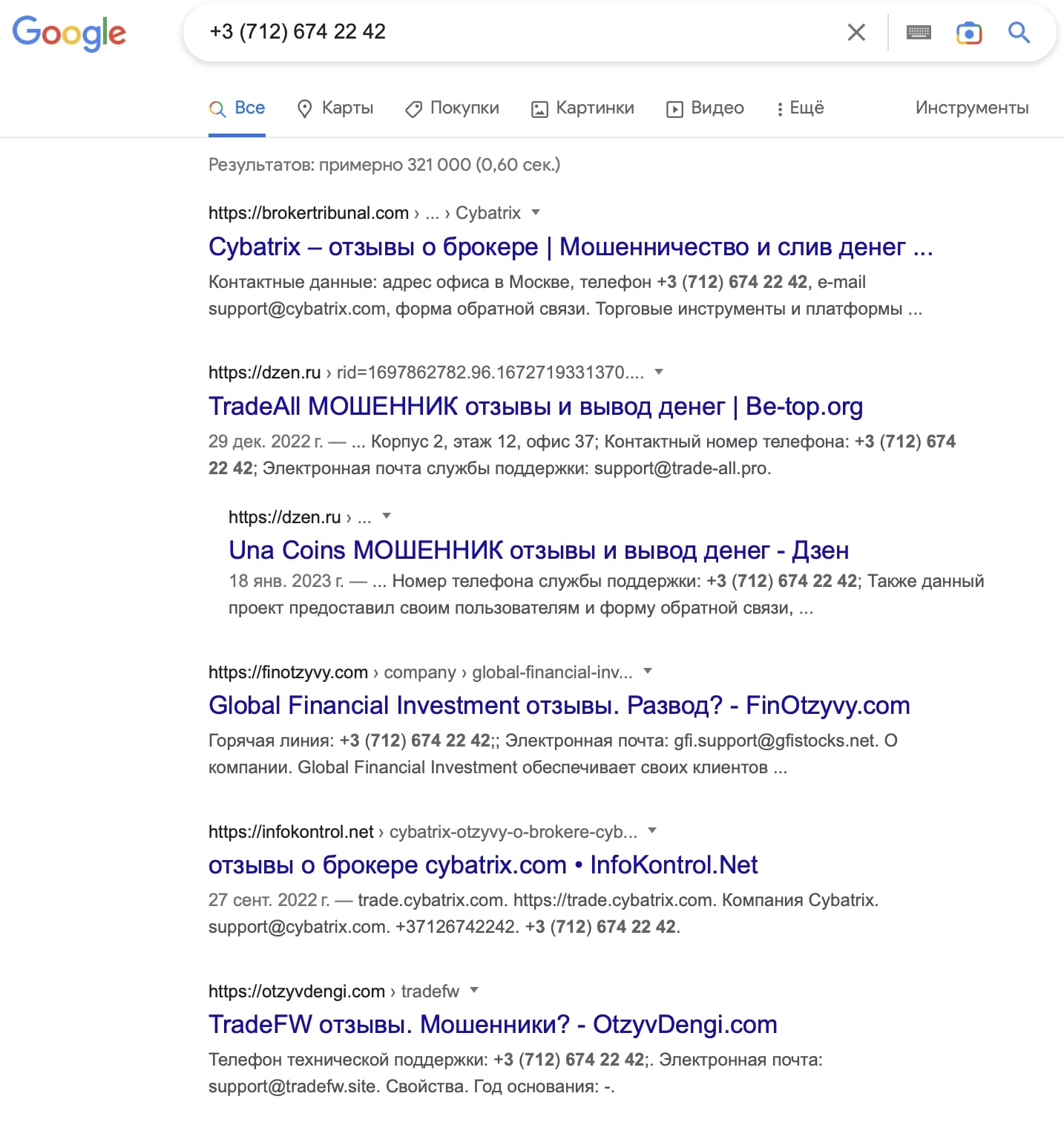Clear the search query with the X icon
This screenshot has height=1125, width=1064.
click(856, 32)
